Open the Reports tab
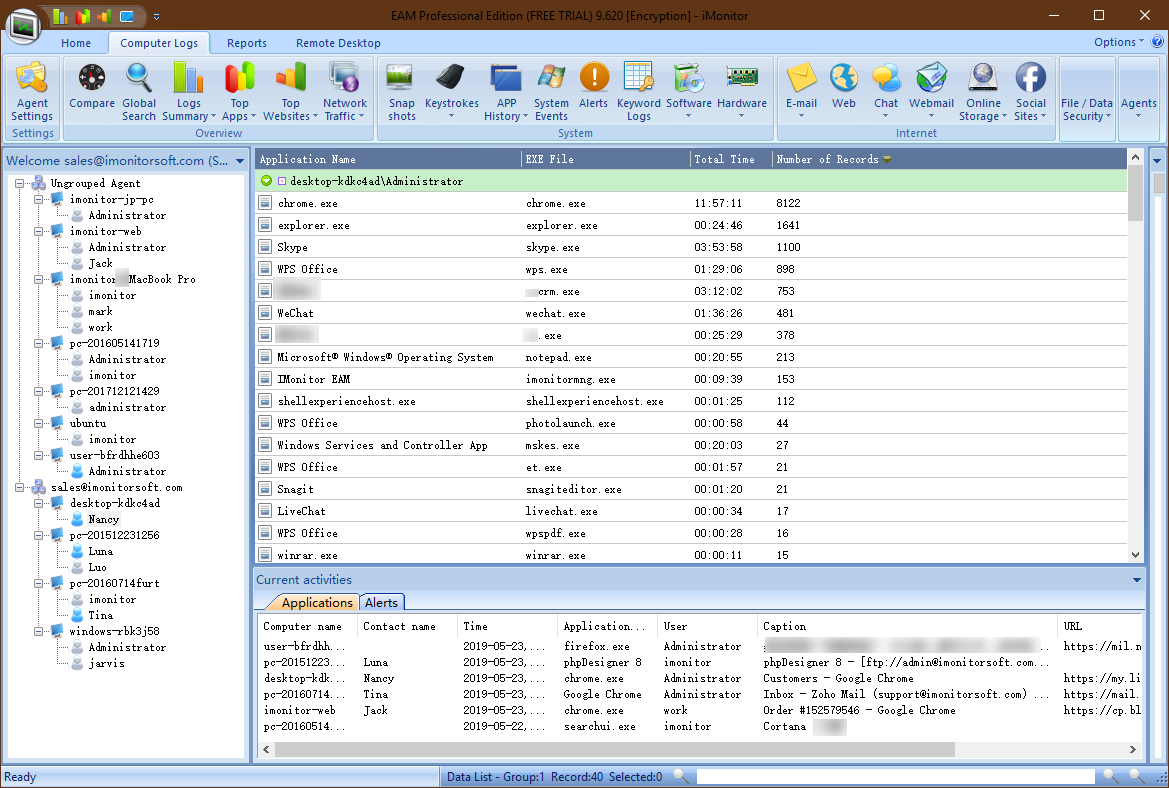The image size is (1169, 788). click(247, 43)
